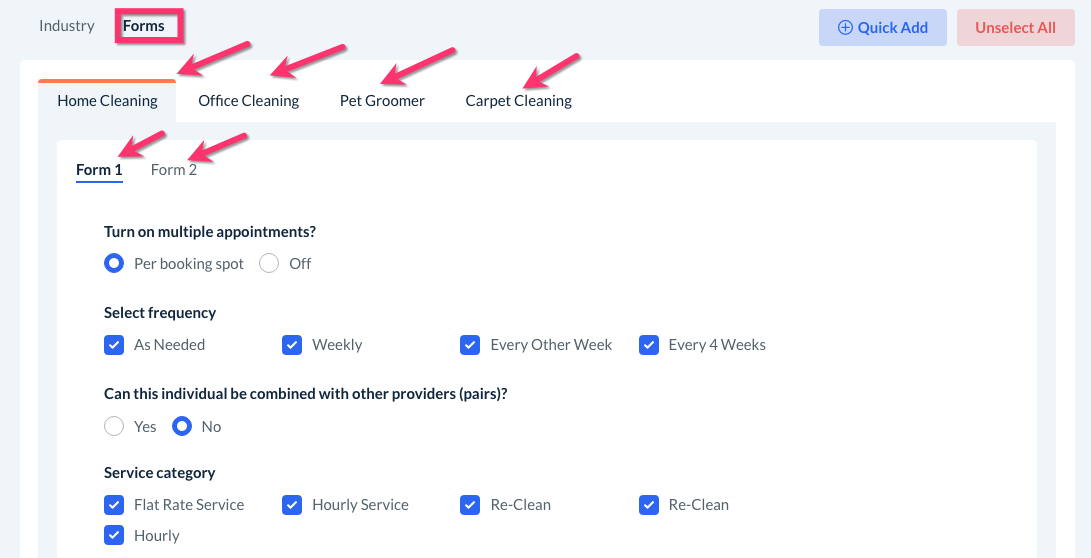Open the Office Cleaning tab
The image size is (1091, 558).
pyautogui.click(x=248, y=101)
